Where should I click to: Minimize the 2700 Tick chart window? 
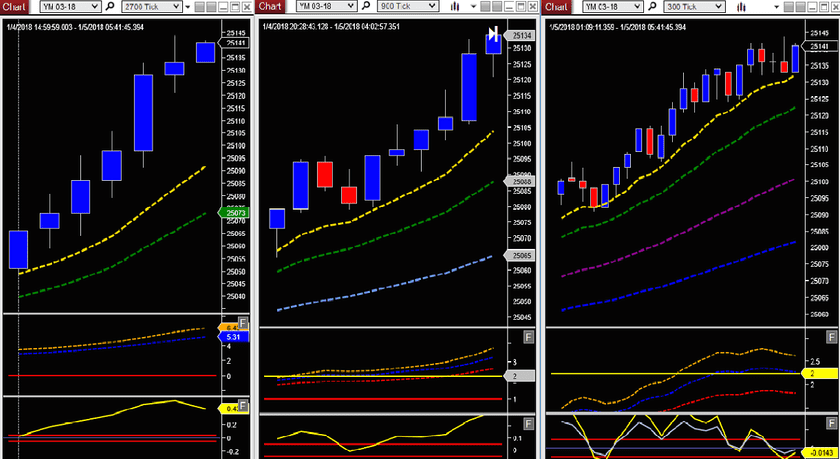click(x=223, y=6)
